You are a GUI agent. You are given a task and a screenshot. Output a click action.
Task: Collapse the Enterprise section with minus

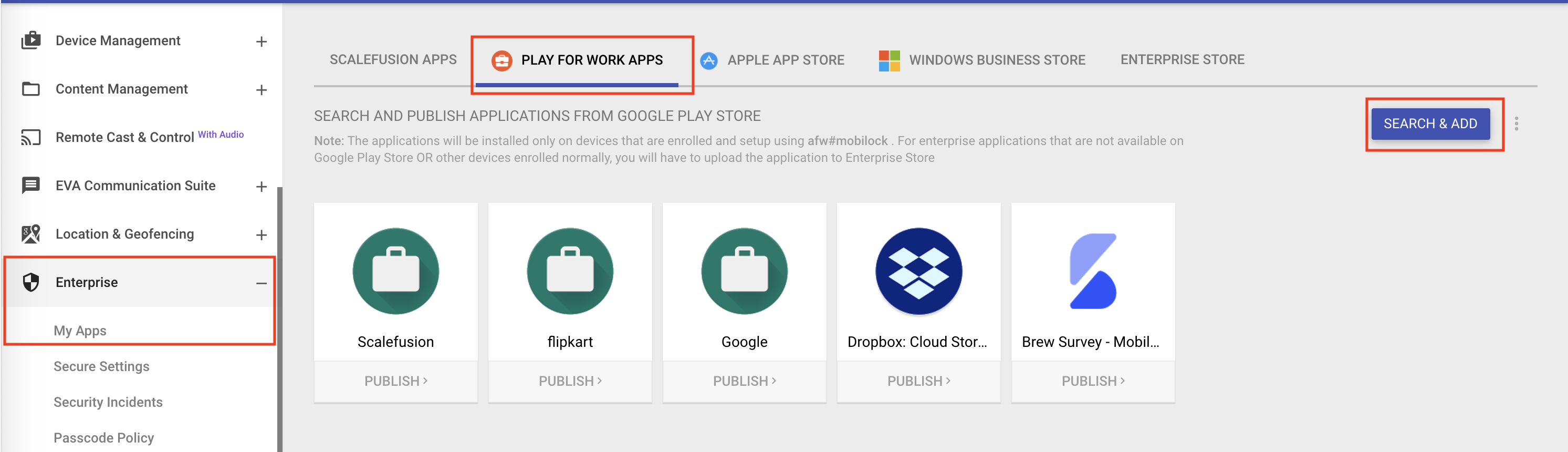[x=261, y=283]
